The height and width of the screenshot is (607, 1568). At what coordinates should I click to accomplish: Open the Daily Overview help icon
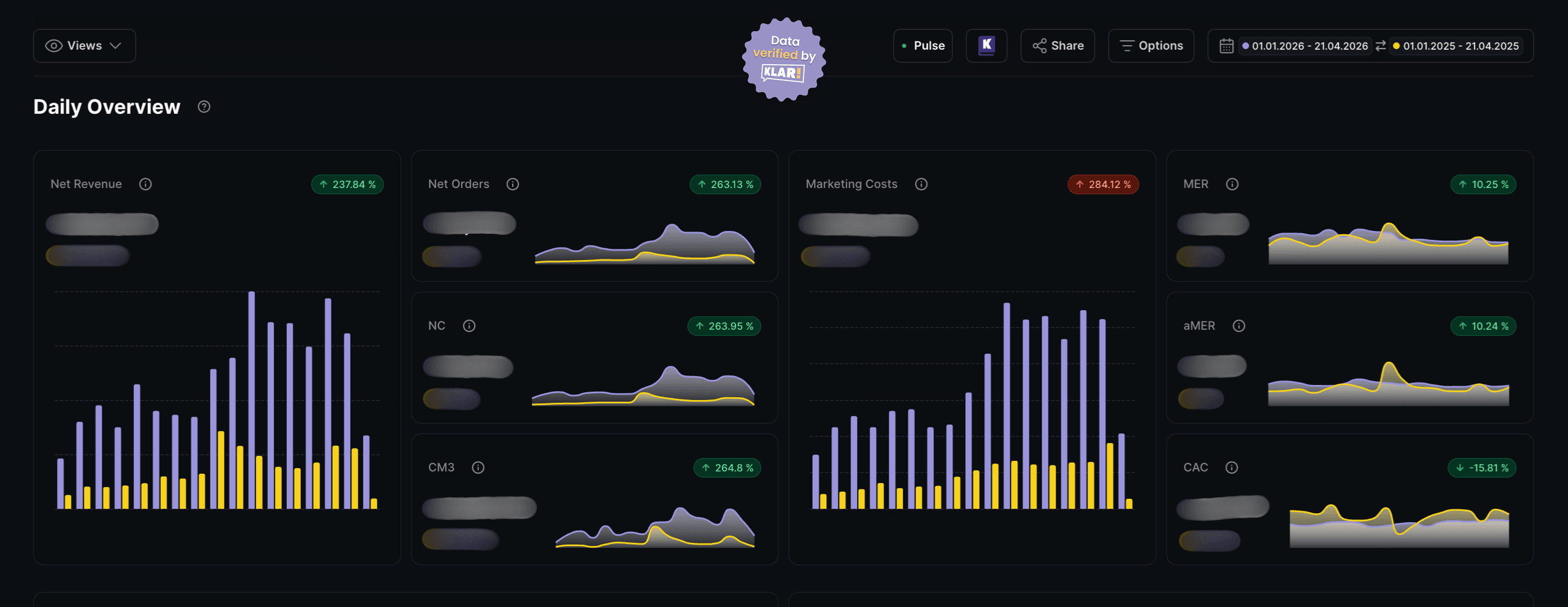204,107
